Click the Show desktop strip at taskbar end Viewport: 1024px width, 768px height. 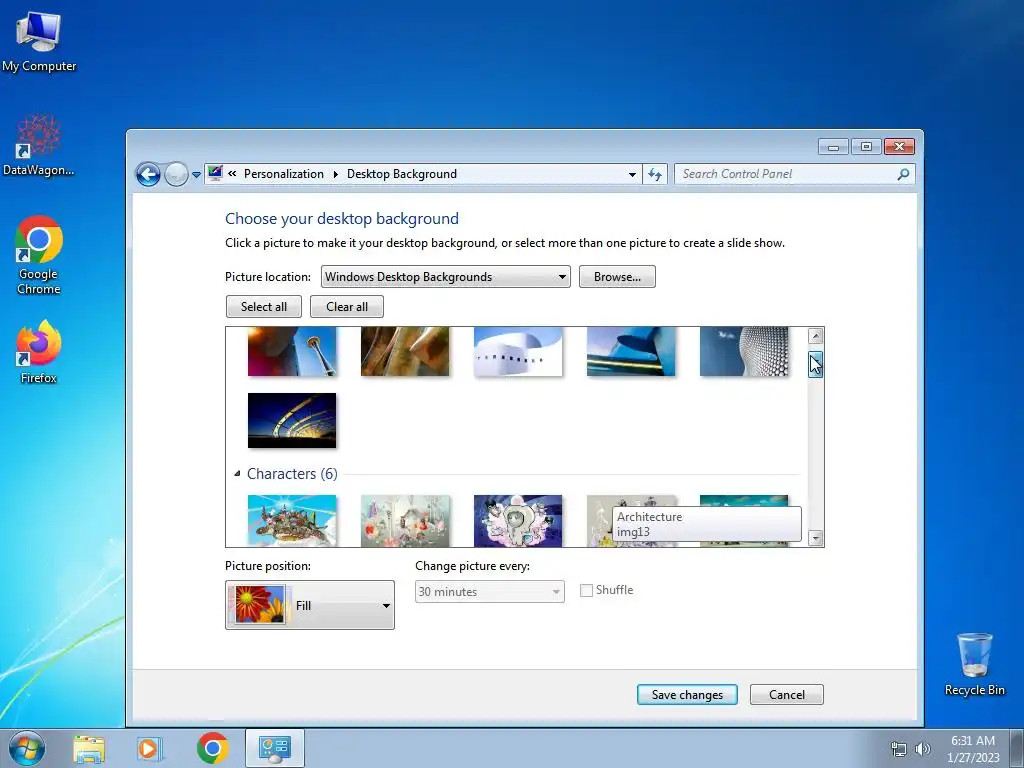(x=1019, y=748)
